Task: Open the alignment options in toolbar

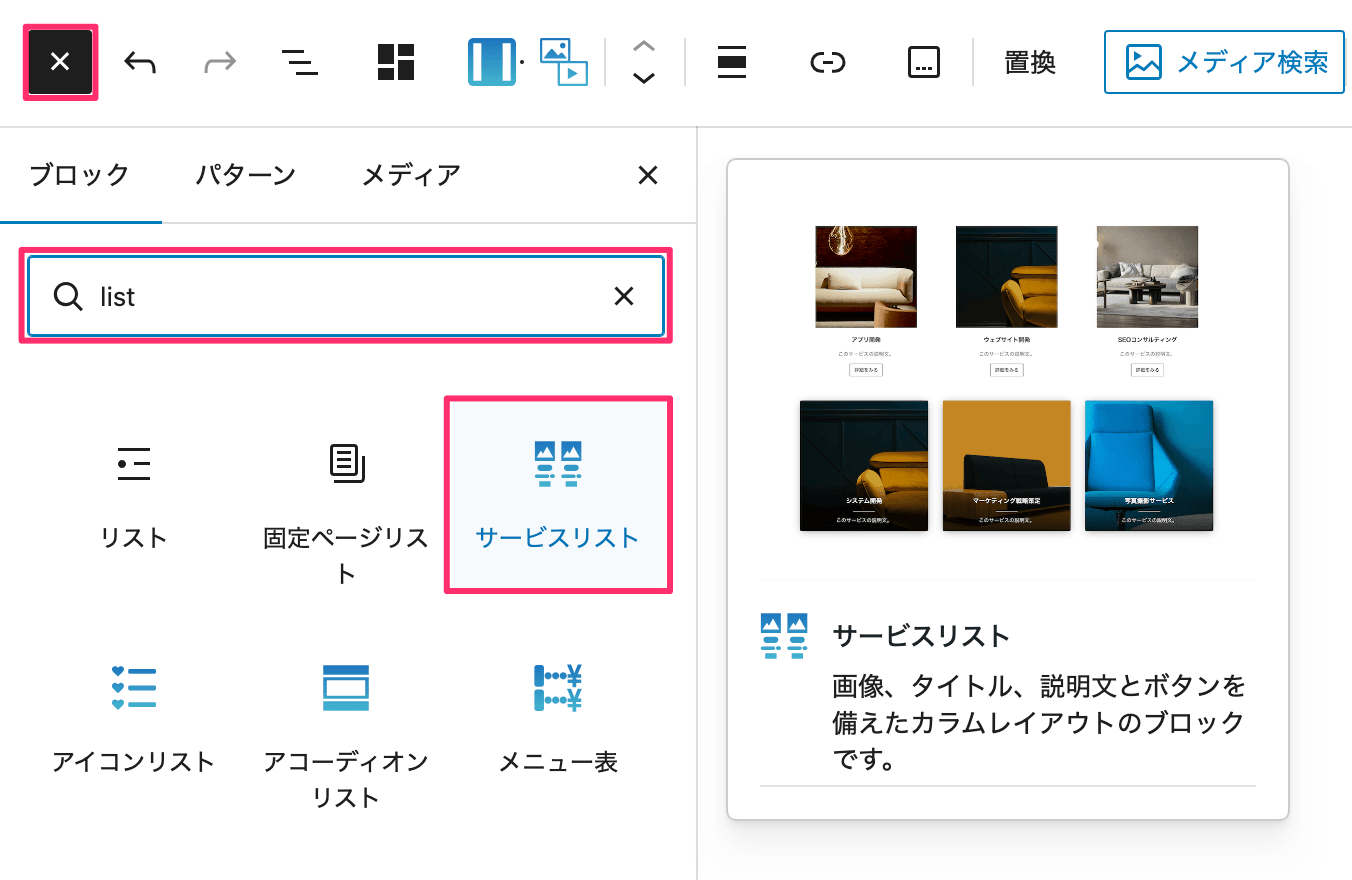Action: 732,62
